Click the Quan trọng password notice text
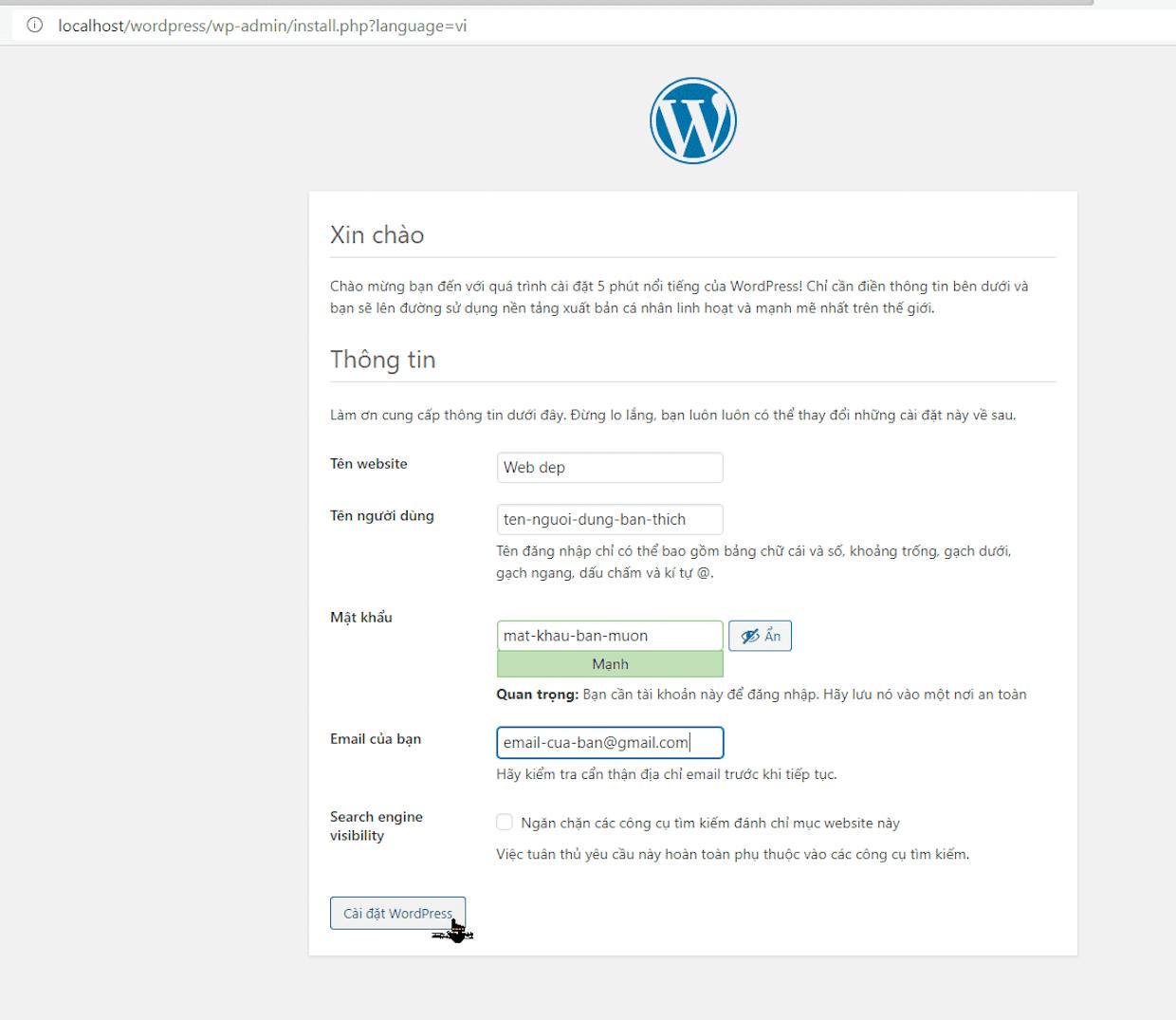 click(762, 695)
